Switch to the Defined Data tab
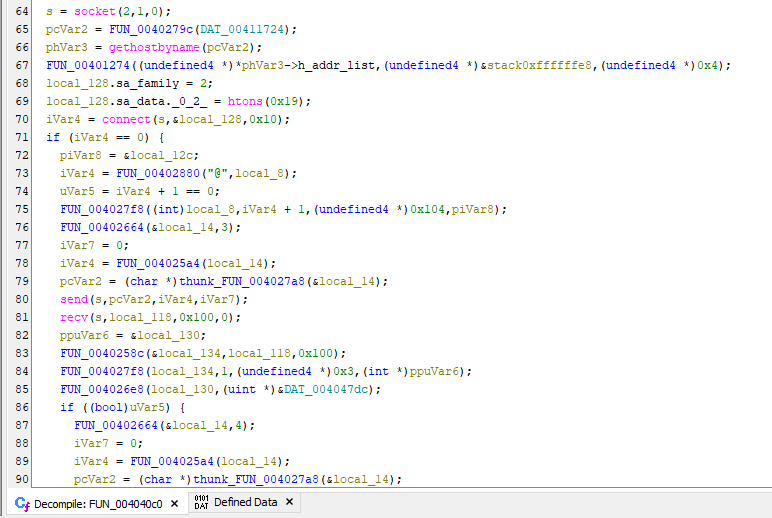The image size is (772, 518). (245, 503)
